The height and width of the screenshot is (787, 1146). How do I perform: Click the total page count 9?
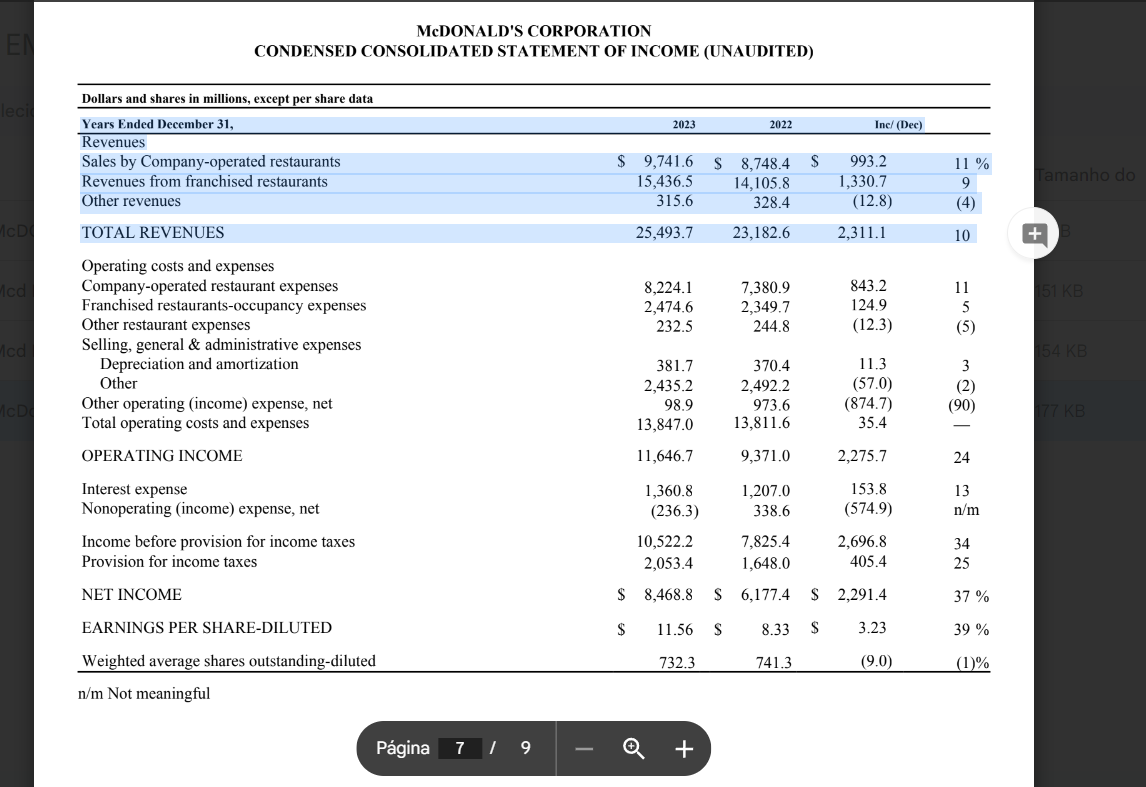[x=526, y=748]
